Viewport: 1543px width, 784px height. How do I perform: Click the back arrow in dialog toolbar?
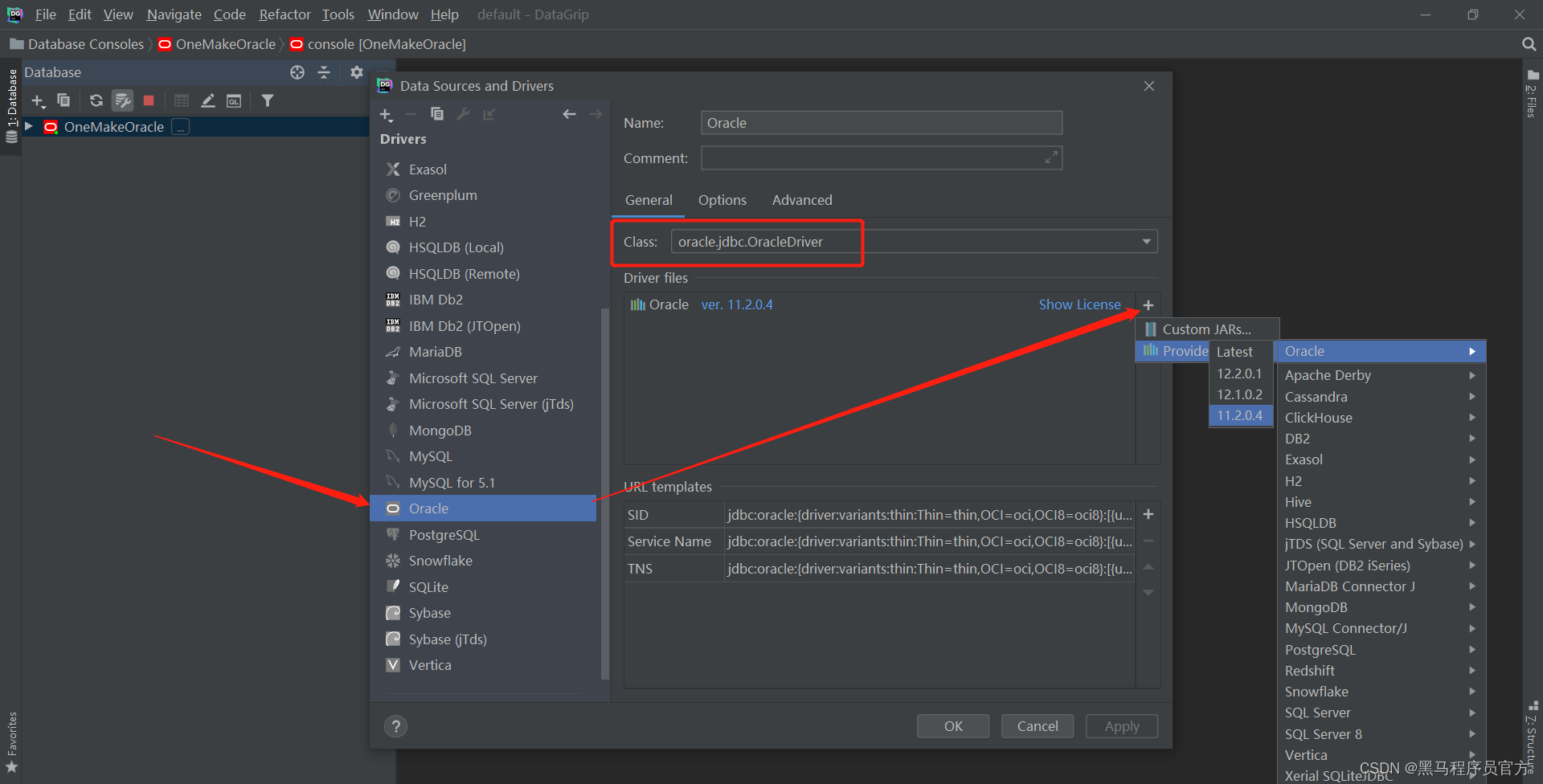click(569, 114)
